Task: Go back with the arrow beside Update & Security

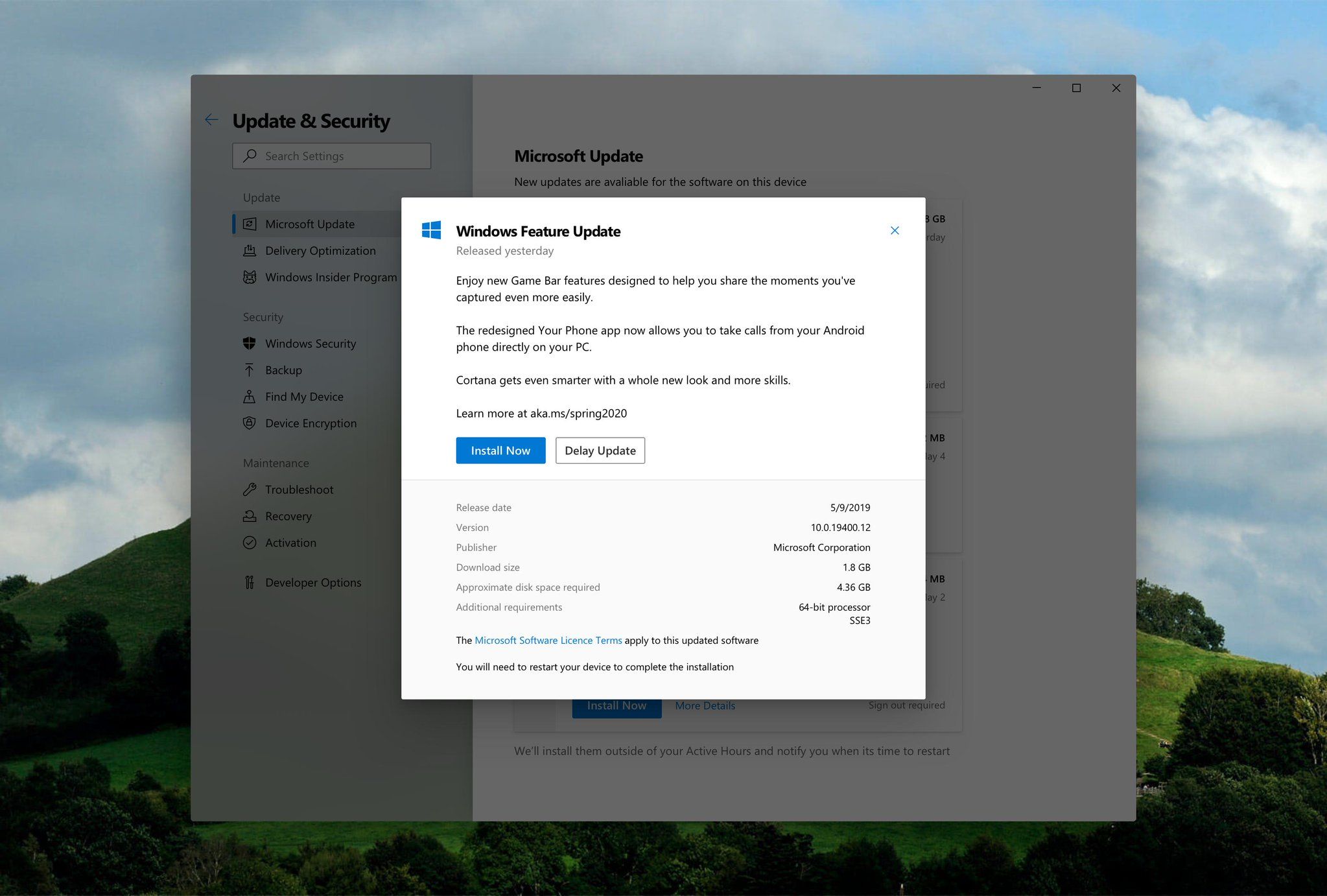Action: pos(211,120)
